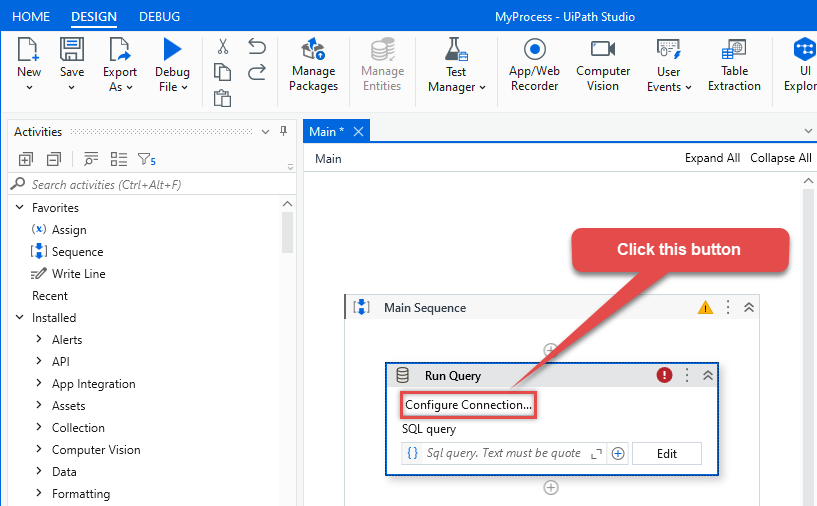Launch App/Web Recorder
Screen dimensions: 817x506
pos(535,65)
